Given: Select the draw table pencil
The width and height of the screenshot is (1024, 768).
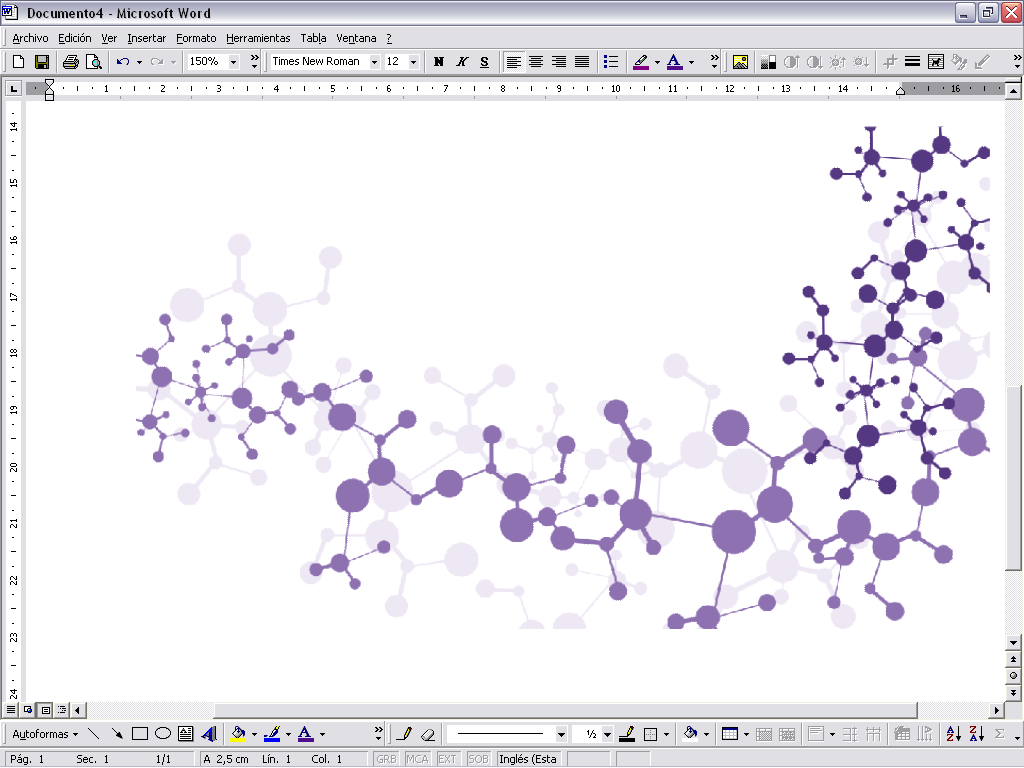Looking at the screenshot, I should click(404, 734).
